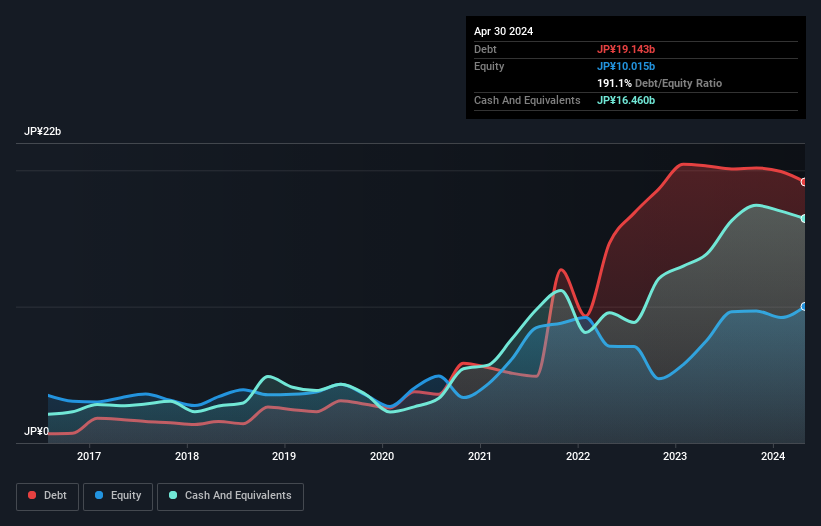This screenshot has width=821, height=526.
Task: Click the red Debt legend dot
Action: [32, 495]
